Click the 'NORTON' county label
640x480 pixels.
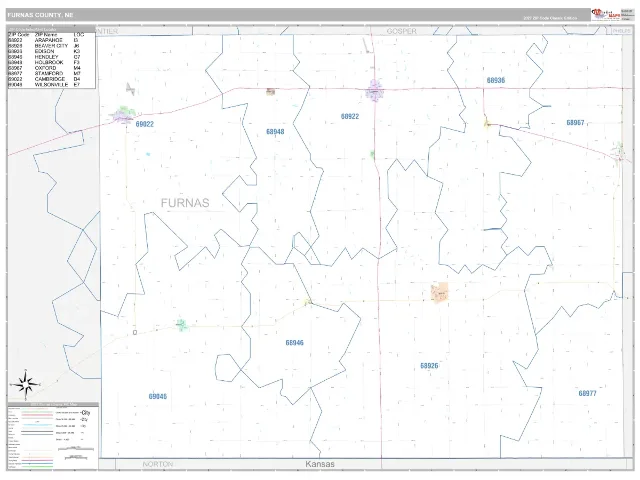[x=158, y=464]
